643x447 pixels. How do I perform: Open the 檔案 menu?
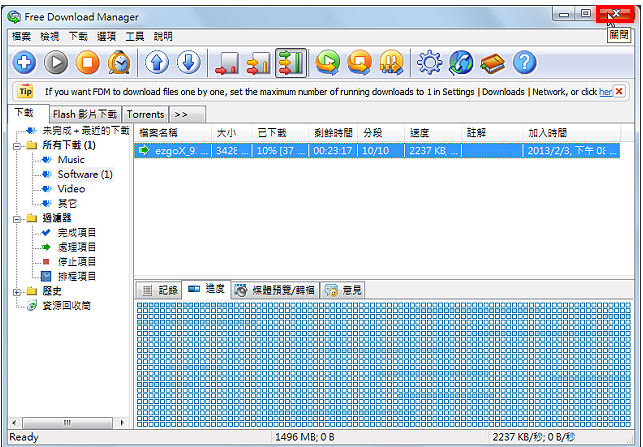pos(21,36)
